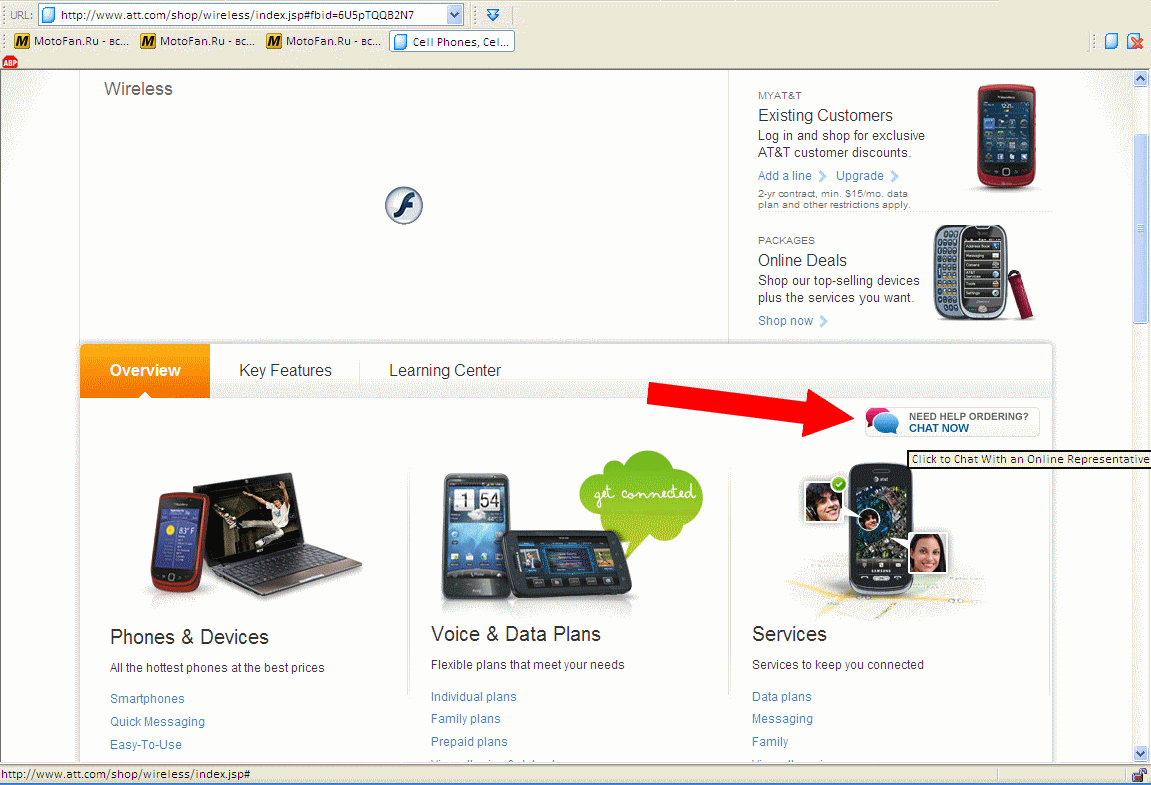Screen dimensions: 1151x785
Task: Click the Chat Now help button
Action: [952, 422]
